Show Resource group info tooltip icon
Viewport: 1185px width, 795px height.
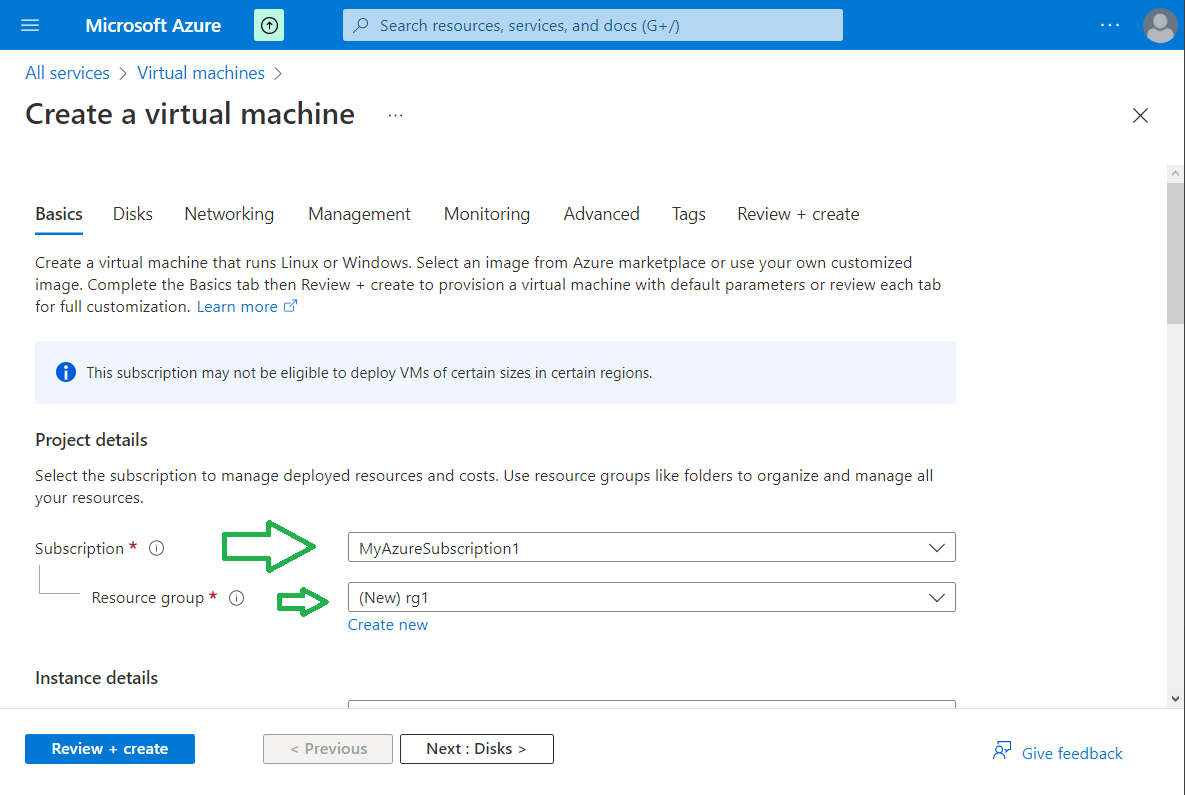point(237,598)
